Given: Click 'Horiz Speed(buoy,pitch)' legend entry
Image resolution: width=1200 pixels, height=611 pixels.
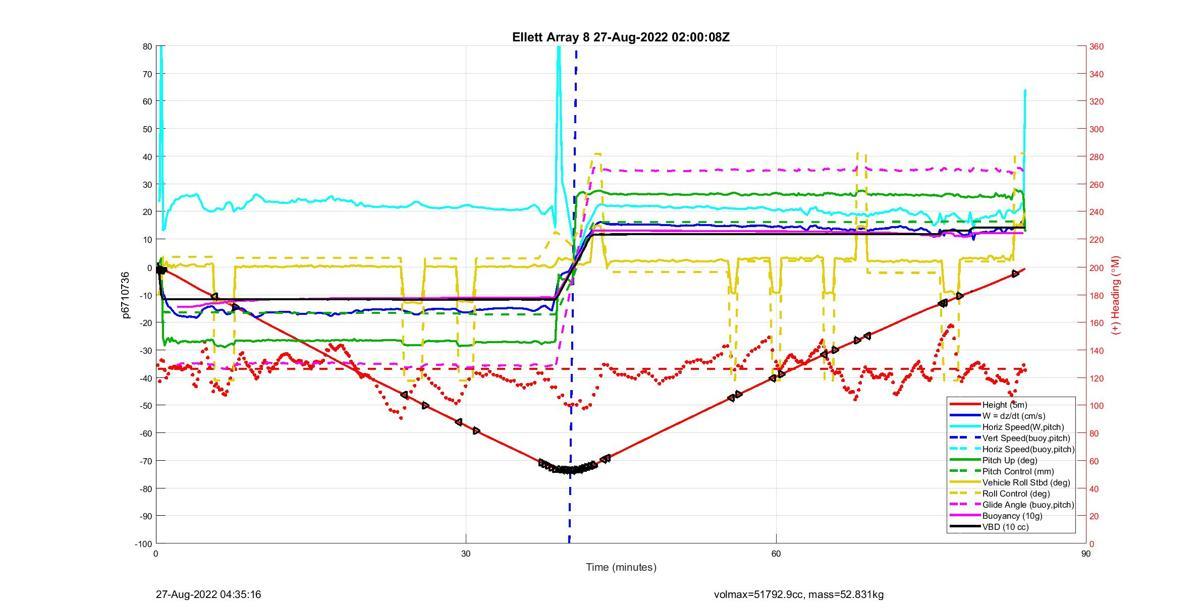Looking at the screenshot, I should [x=1029, y=449].
